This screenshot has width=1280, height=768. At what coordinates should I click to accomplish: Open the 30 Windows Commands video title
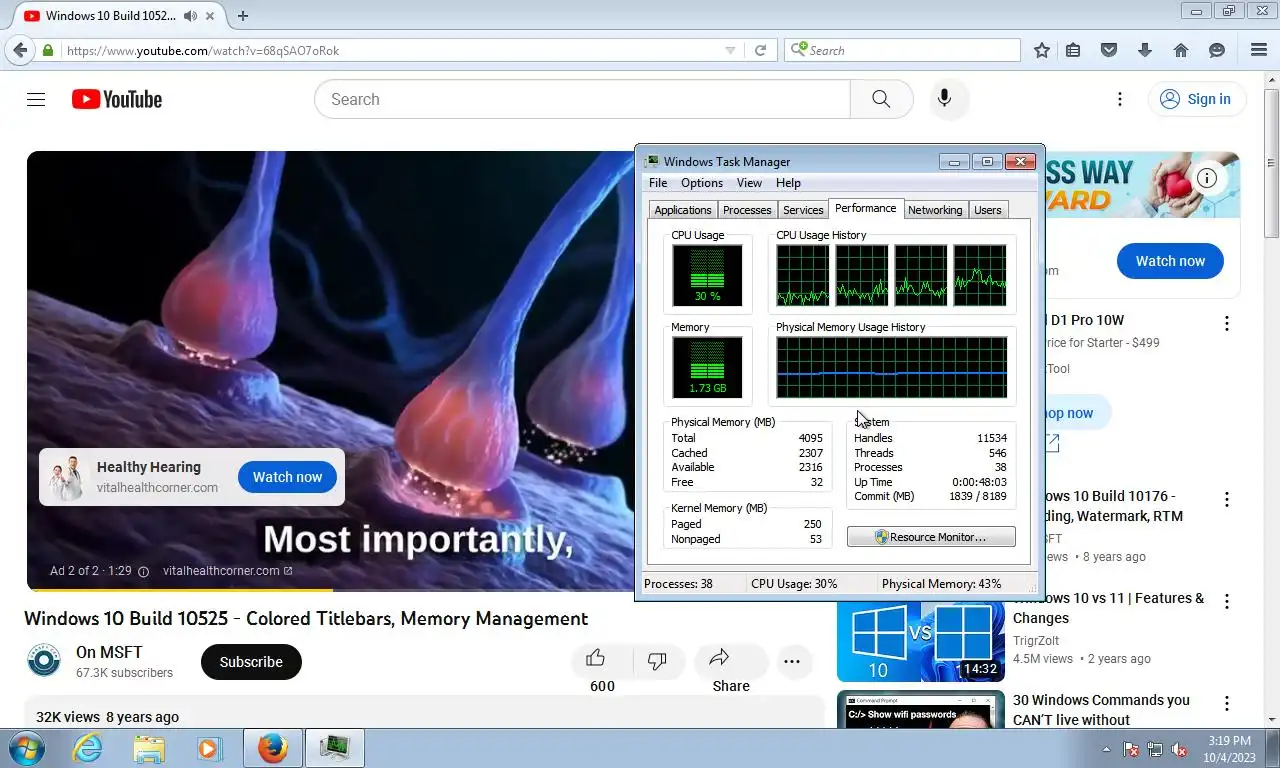[1101, 710]
